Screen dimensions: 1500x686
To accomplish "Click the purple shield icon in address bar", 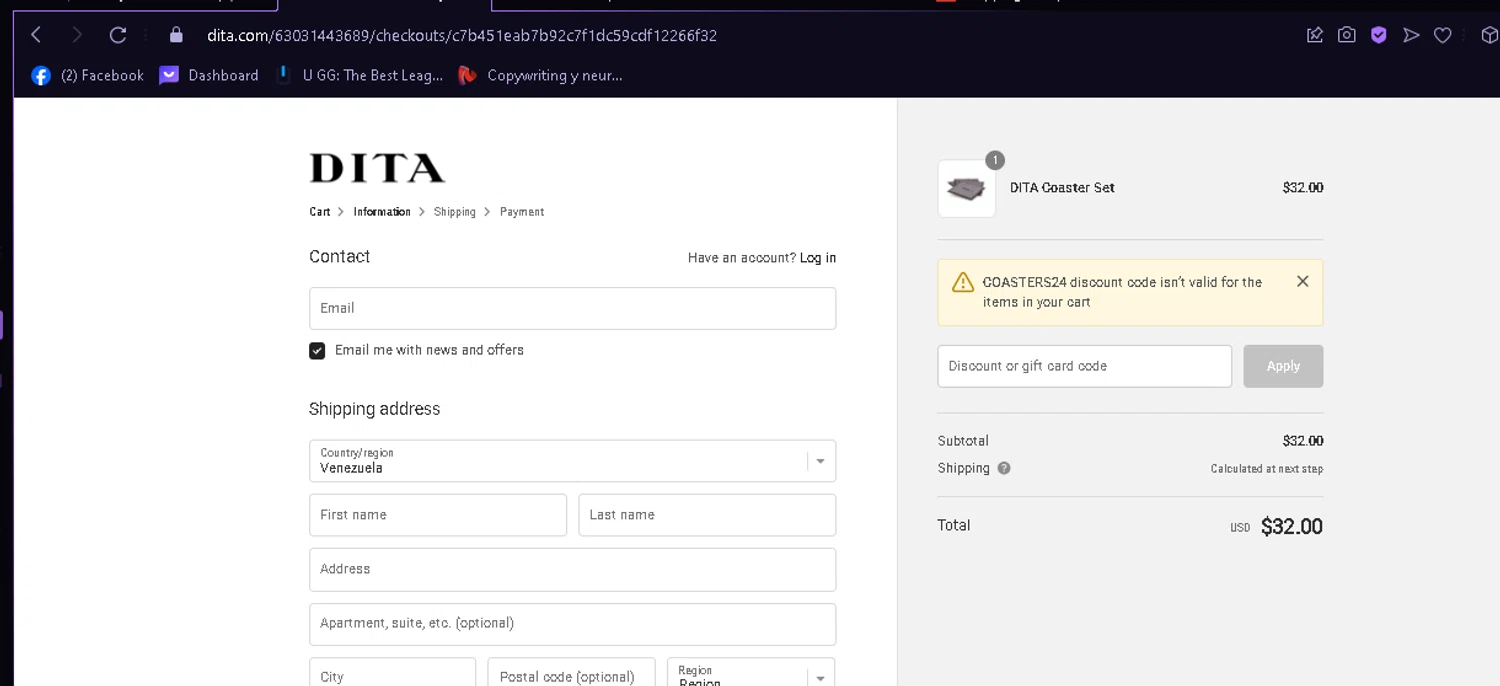I will click(1379, 35).
